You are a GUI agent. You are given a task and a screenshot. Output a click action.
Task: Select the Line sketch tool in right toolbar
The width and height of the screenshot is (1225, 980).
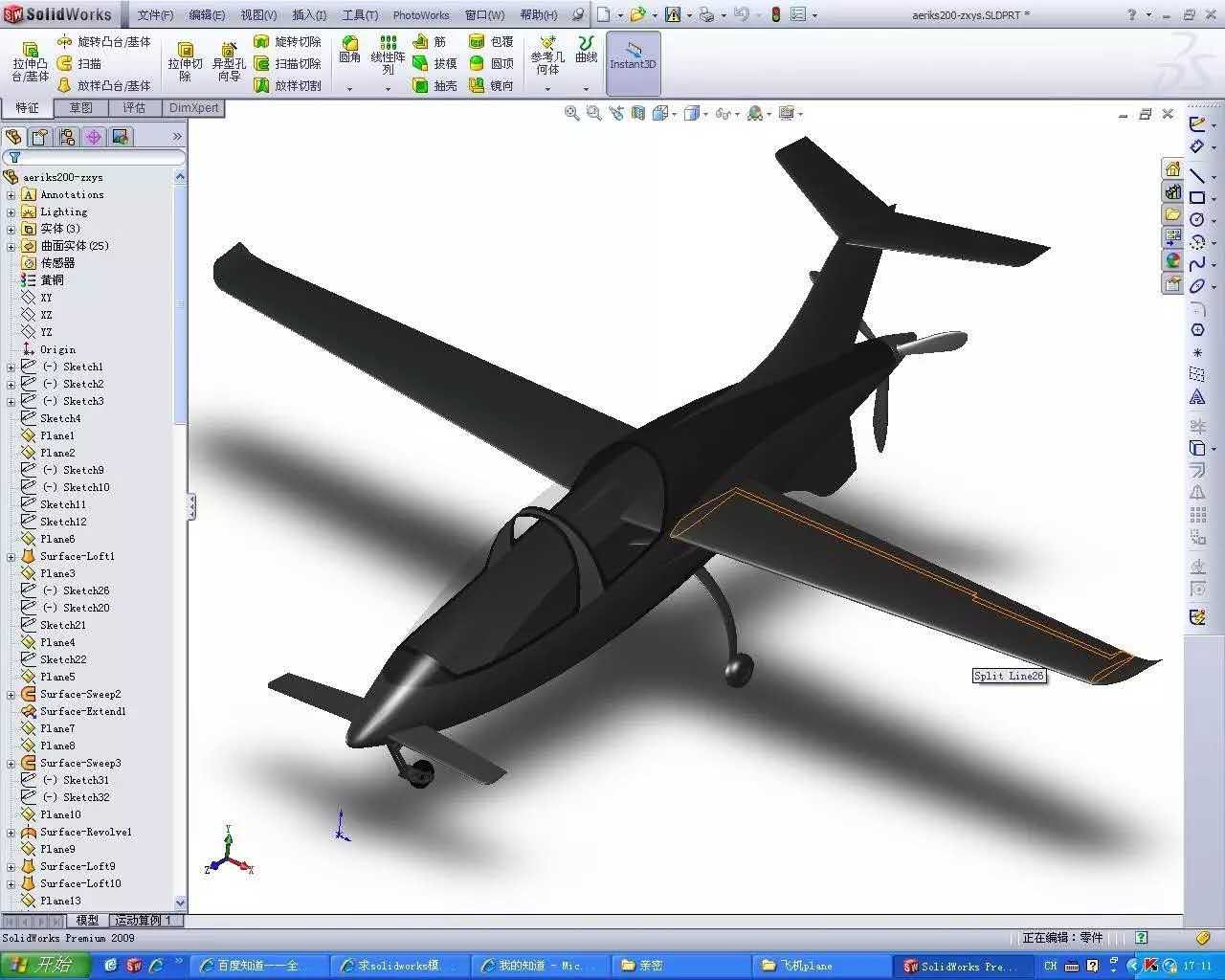tap(1196, 175)
